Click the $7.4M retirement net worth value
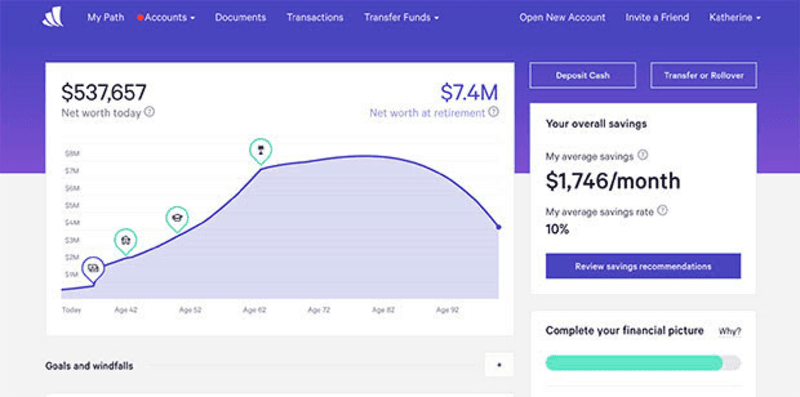 pos(469,92)
